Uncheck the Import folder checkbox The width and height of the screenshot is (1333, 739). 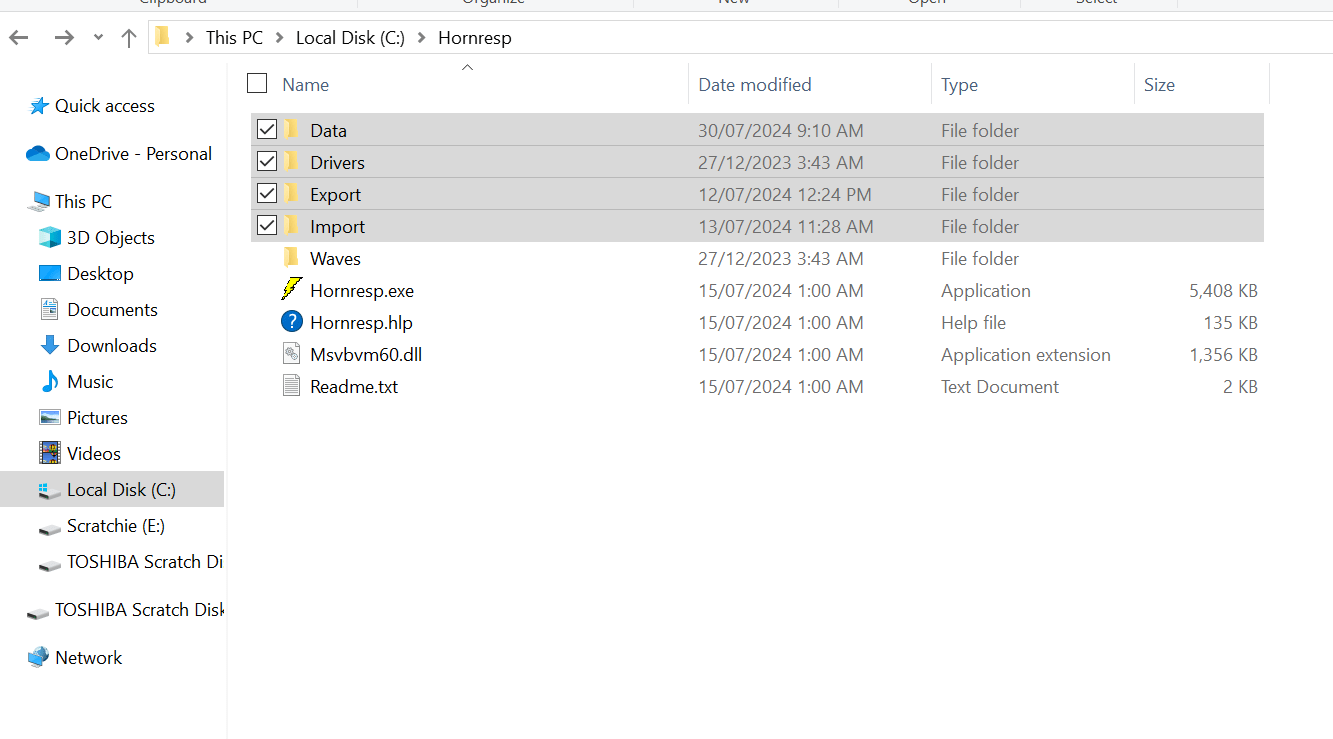(x=267, y=225)
